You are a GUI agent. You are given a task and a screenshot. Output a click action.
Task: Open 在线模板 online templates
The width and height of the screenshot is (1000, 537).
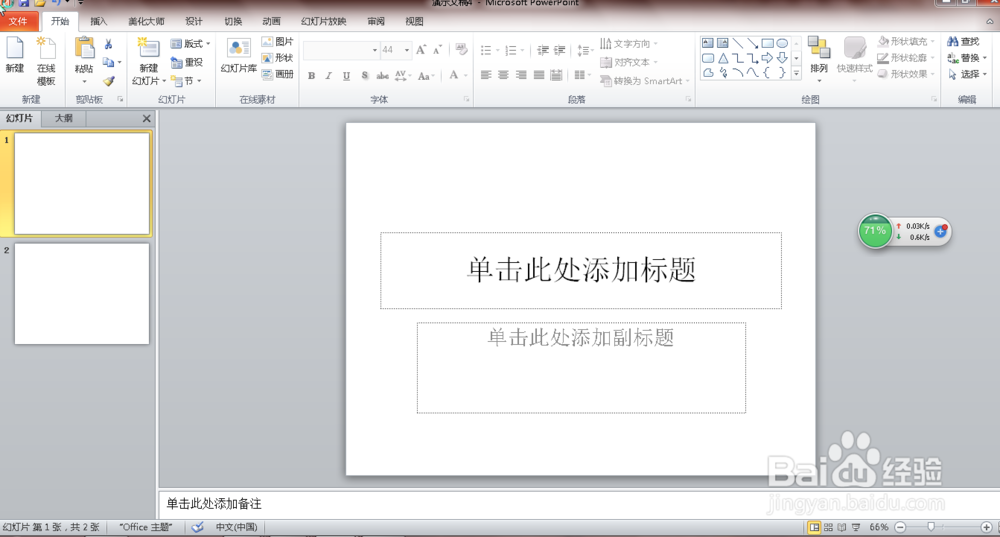pyautogui.click(x=46, y=61)
